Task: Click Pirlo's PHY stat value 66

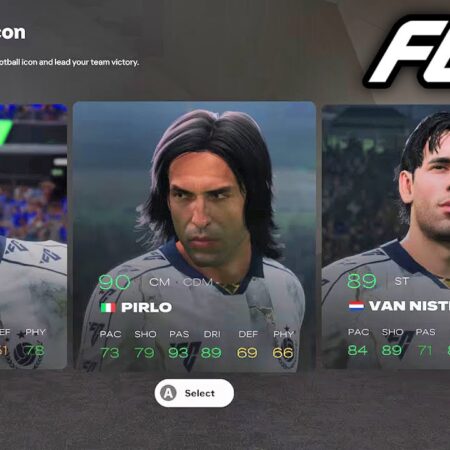Action: coord(283,353)
